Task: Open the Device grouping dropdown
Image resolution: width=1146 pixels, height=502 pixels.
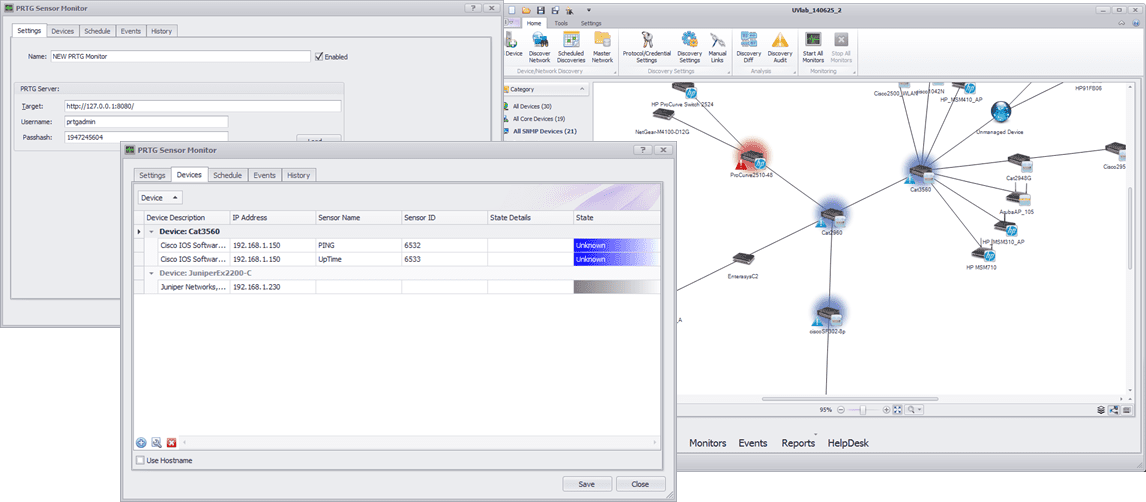Action: (x=160, y=197)
